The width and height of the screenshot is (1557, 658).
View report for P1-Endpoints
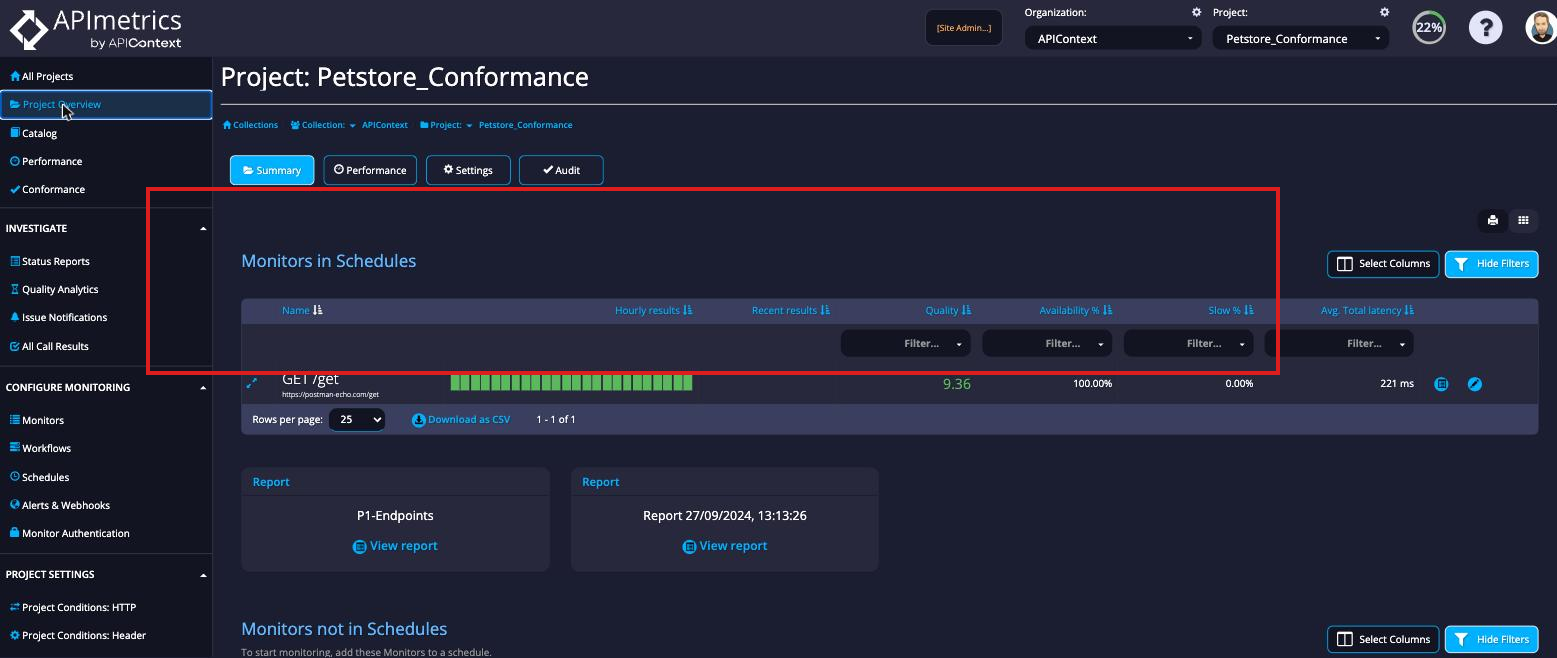pos(395,546)
